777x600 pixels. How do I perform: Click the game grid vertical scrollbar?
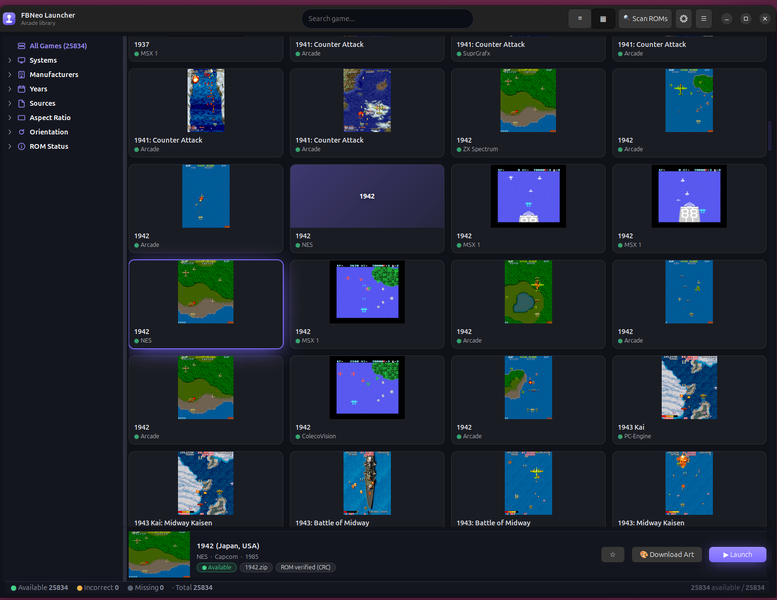770,136
